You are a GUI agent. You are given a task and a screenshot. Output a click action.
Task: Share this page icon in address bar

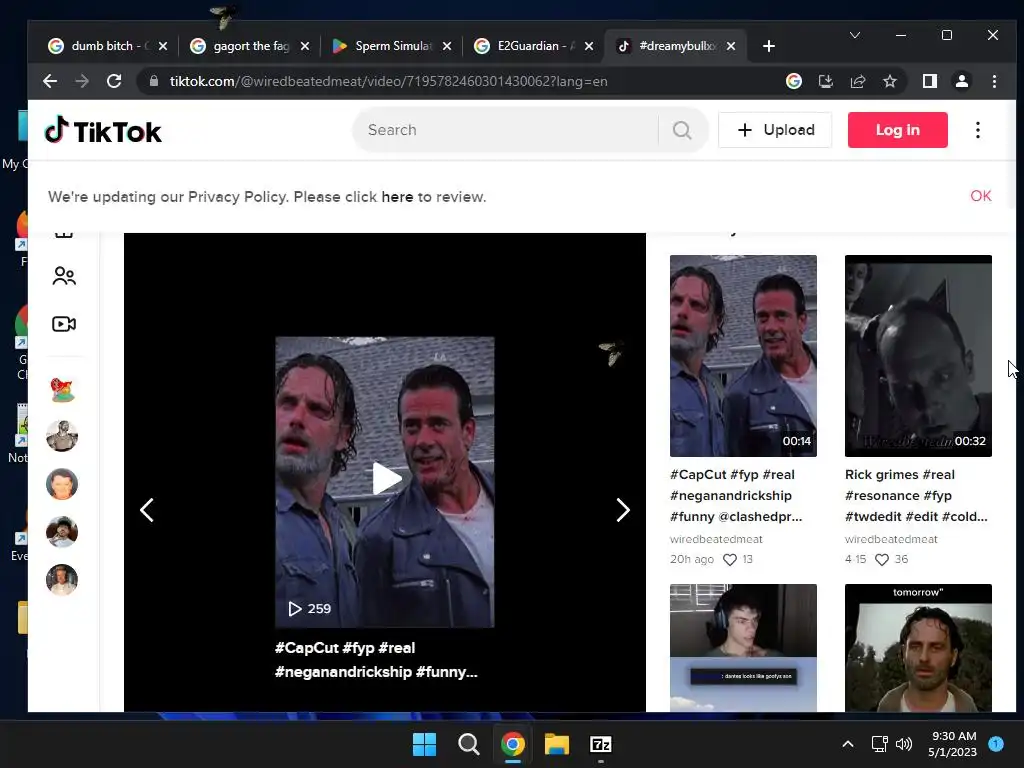[x=858, y=81]
